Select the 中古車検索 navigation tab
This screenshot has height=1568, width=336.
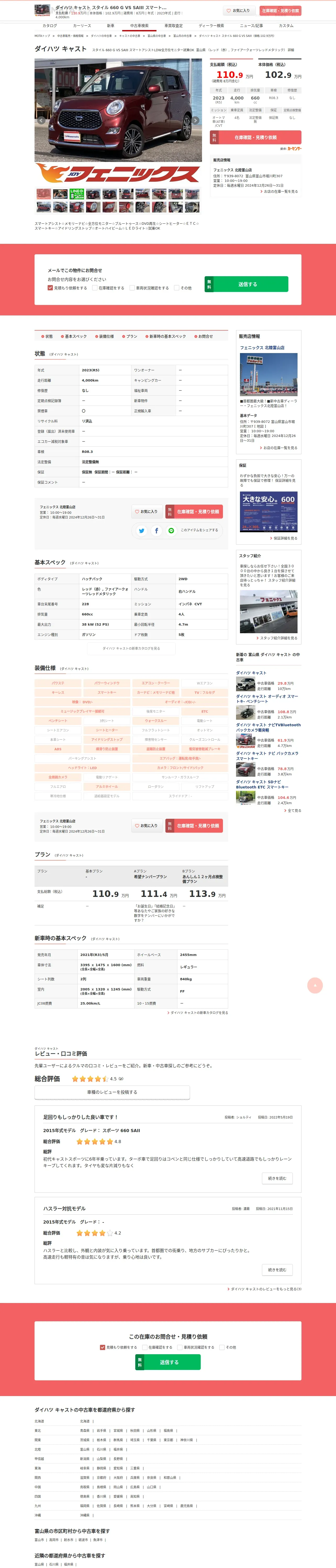click(139, 26)
